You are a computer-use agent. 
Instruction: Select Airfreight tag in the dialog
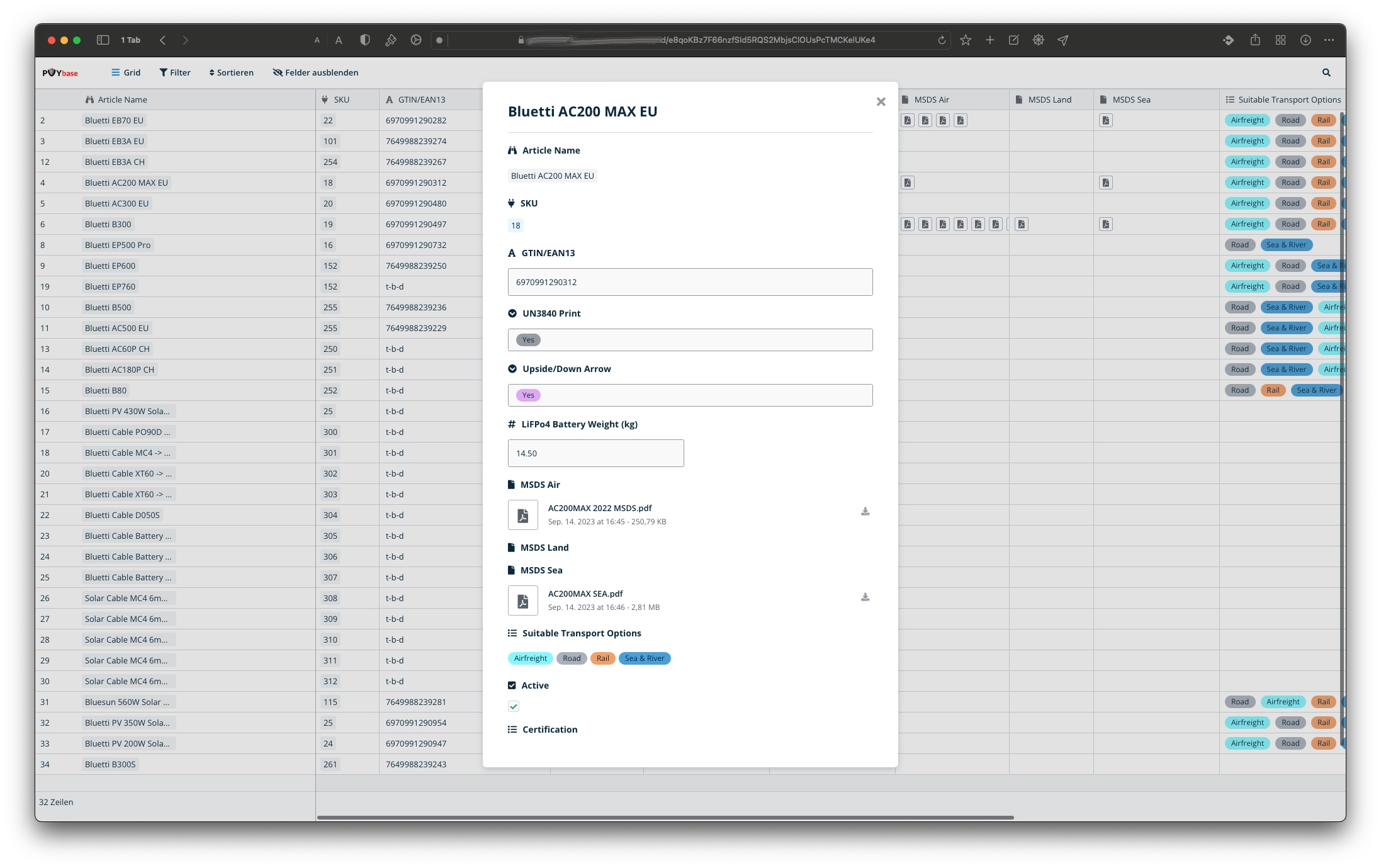tap(530, 658)
